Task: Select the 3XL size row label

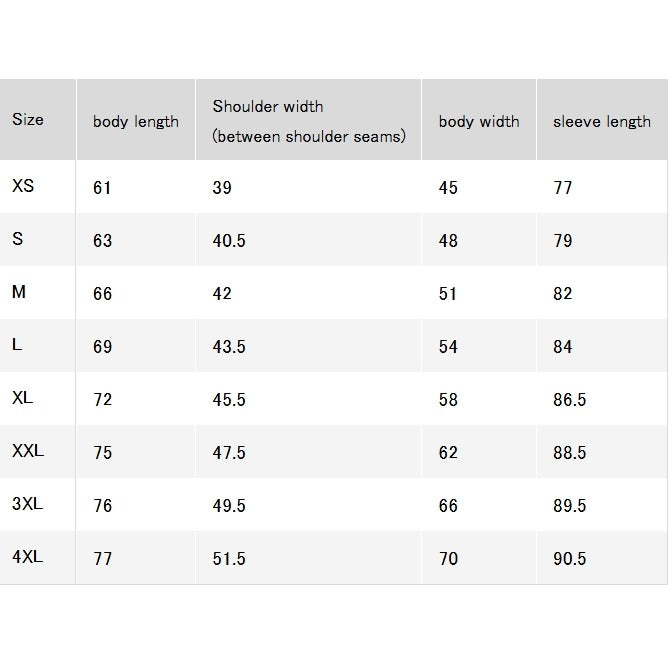Action: 27,504
